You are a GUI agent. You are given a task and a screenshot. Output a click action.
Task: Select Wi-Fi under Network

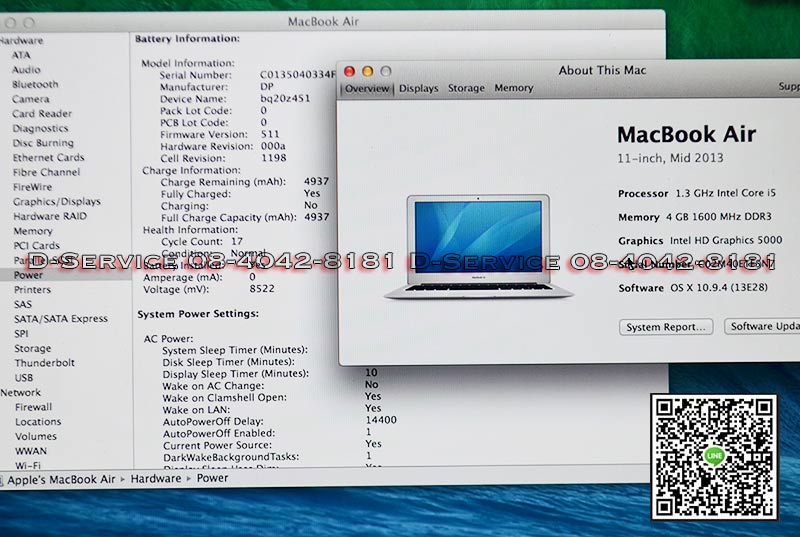click(x=28, y=465)
